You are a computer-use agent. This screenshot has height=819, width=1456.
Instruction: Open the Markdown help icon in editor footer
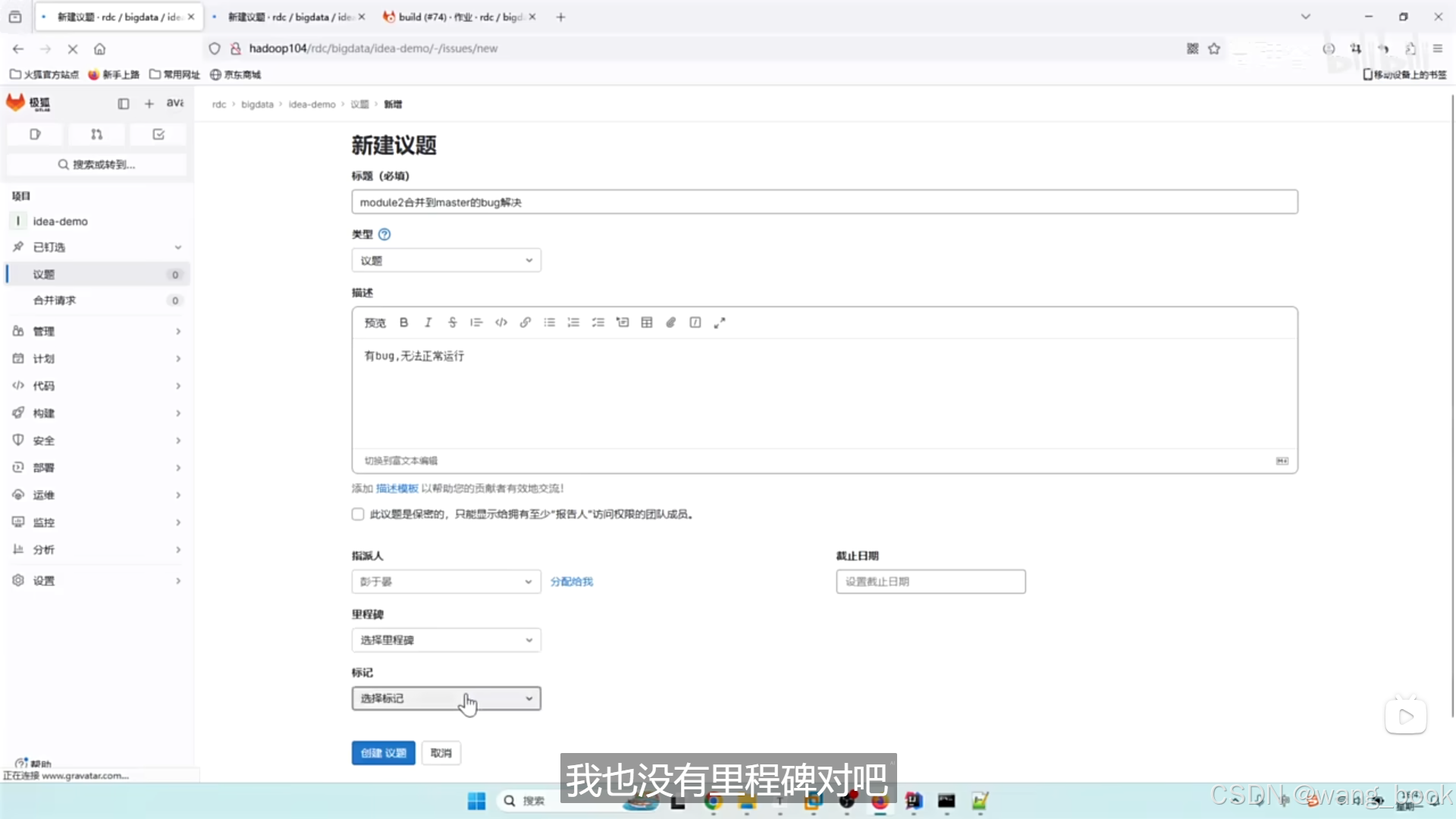point(1282,461)
